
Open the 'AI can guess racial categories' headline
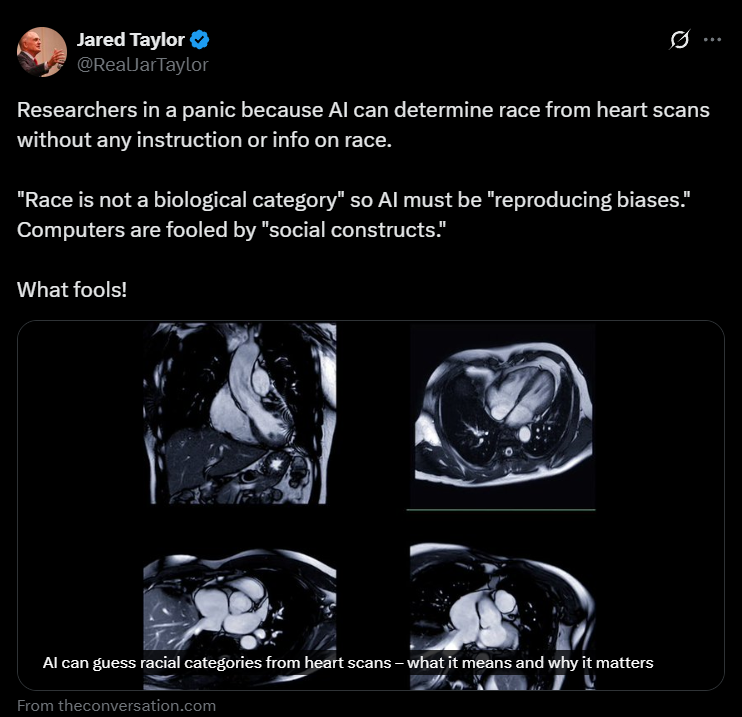point(220,663)
